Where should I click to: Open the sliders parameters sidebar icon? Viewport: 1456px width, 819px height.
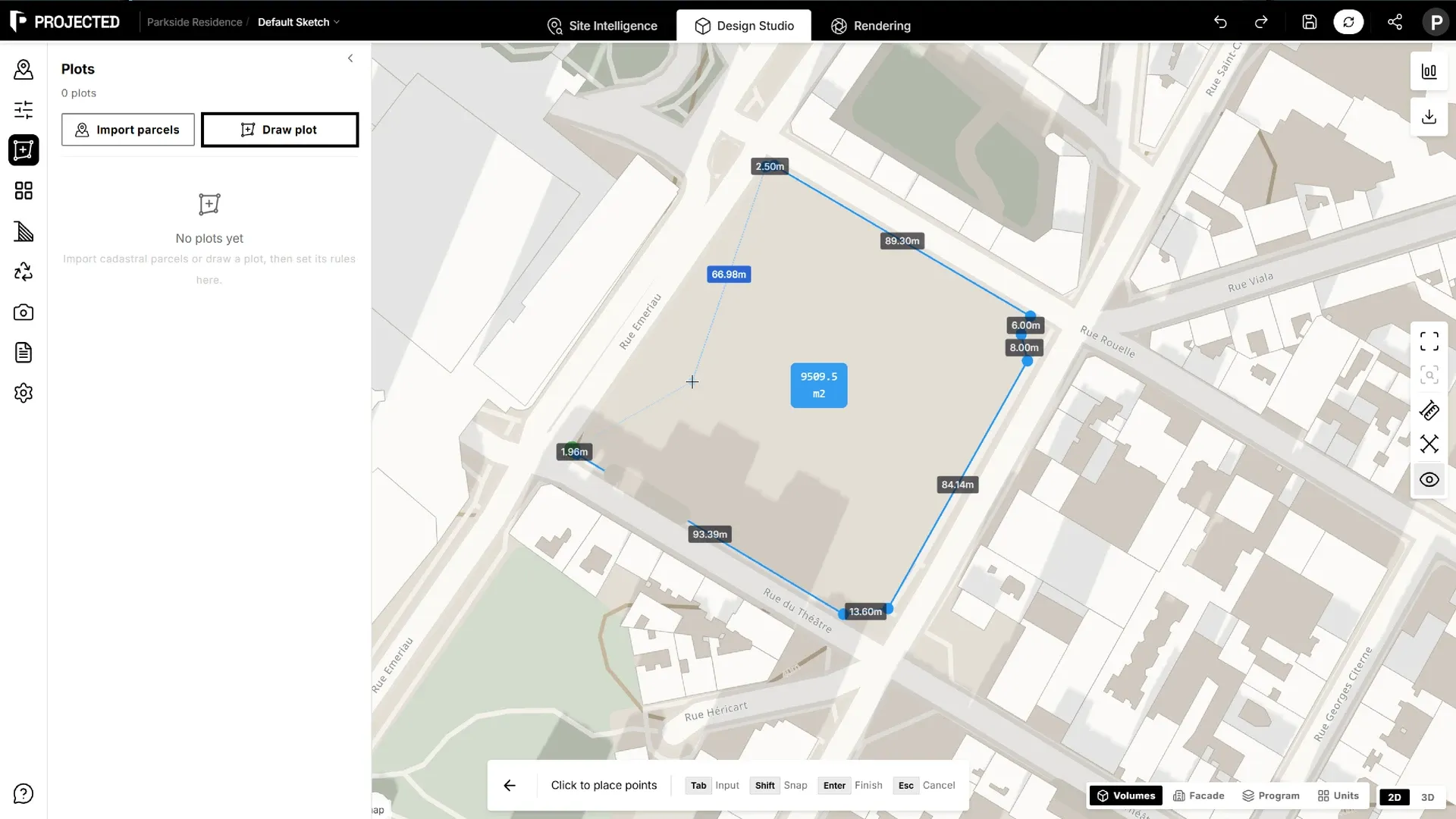coord(24,110)
